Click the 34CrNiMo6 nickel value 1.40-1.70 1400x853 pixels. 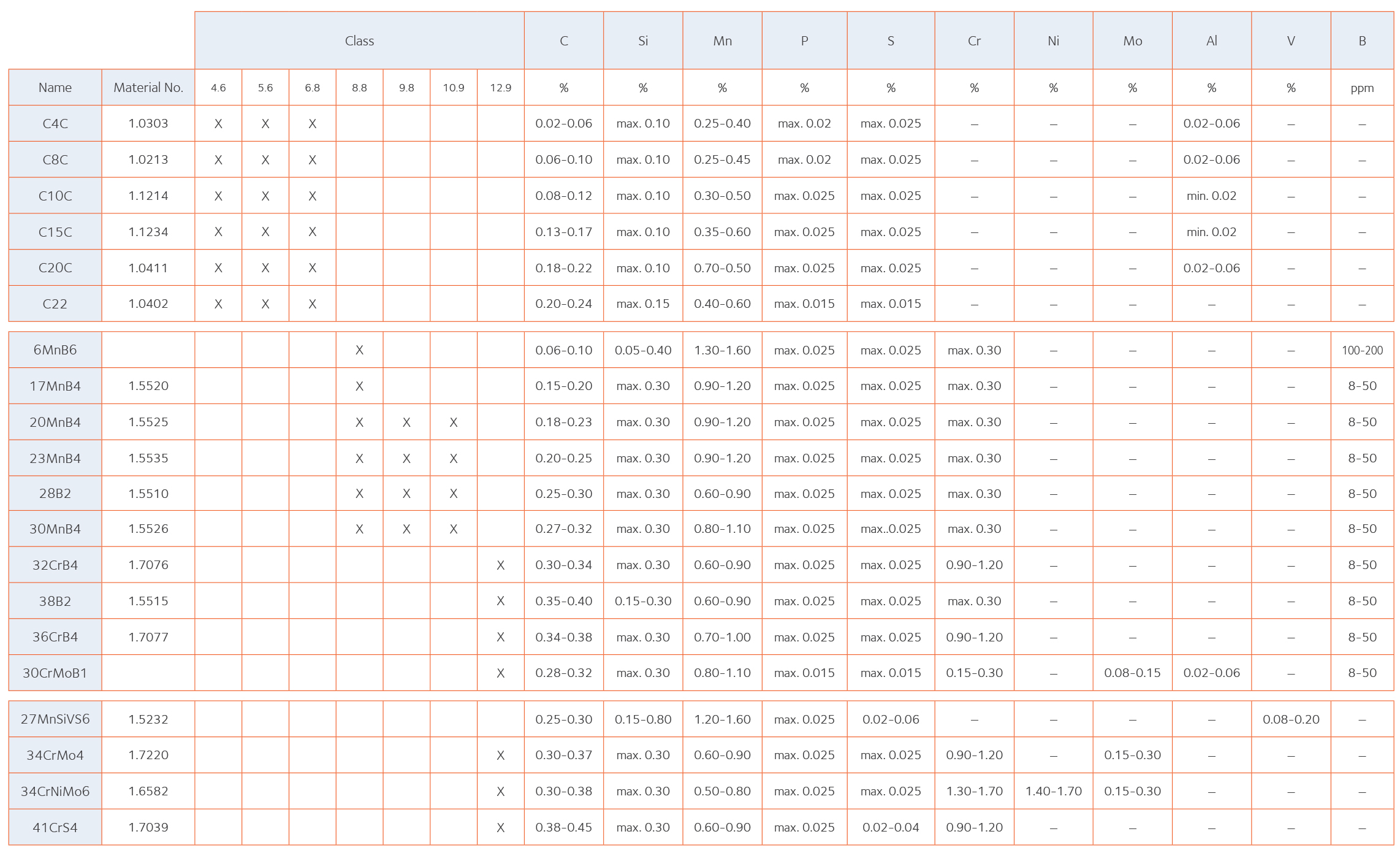(x=1053, y=792)
